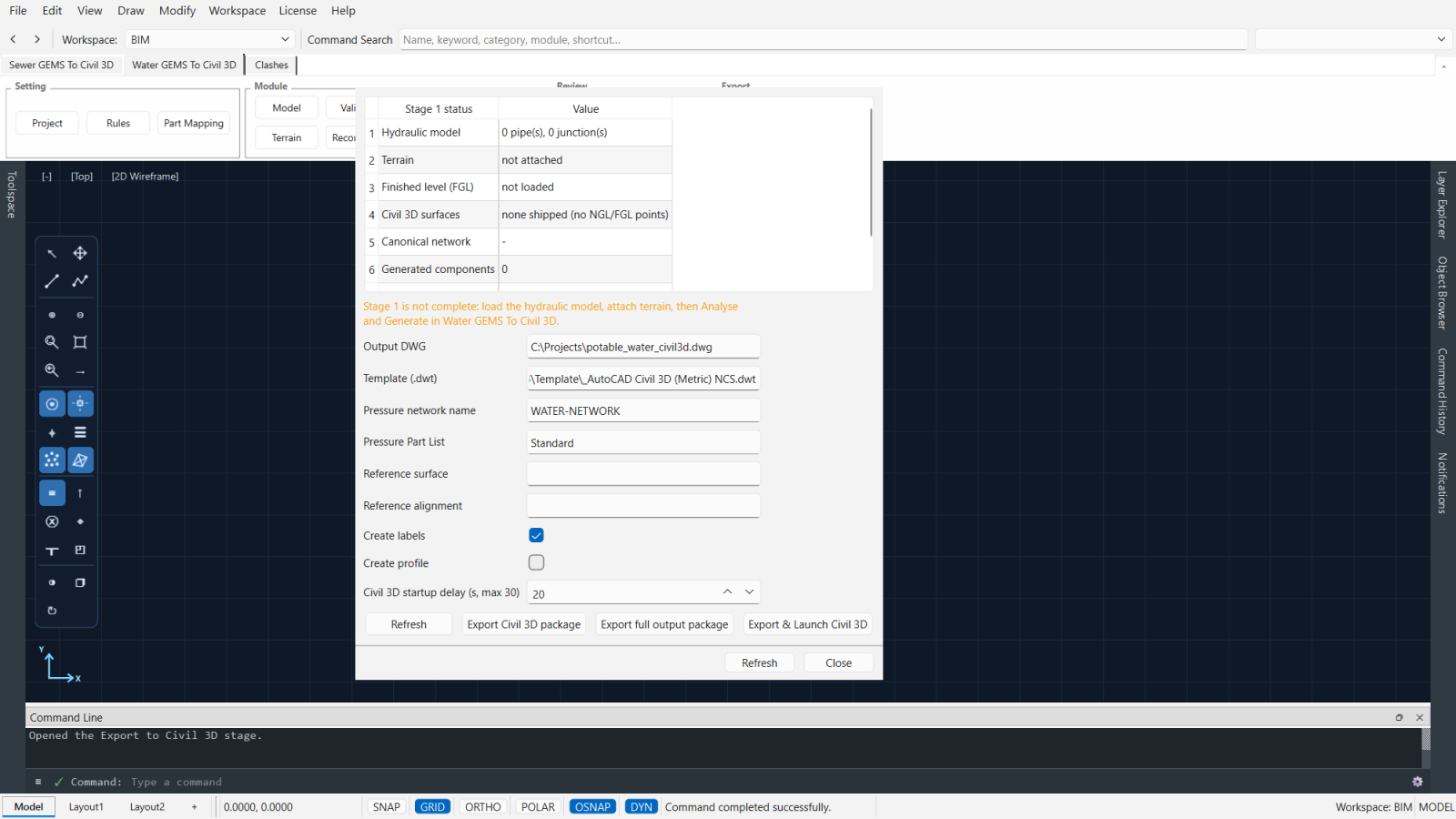Switch to Layout1 tab
The height and width of the screenshot is (819, 1456).
[86, 807]
